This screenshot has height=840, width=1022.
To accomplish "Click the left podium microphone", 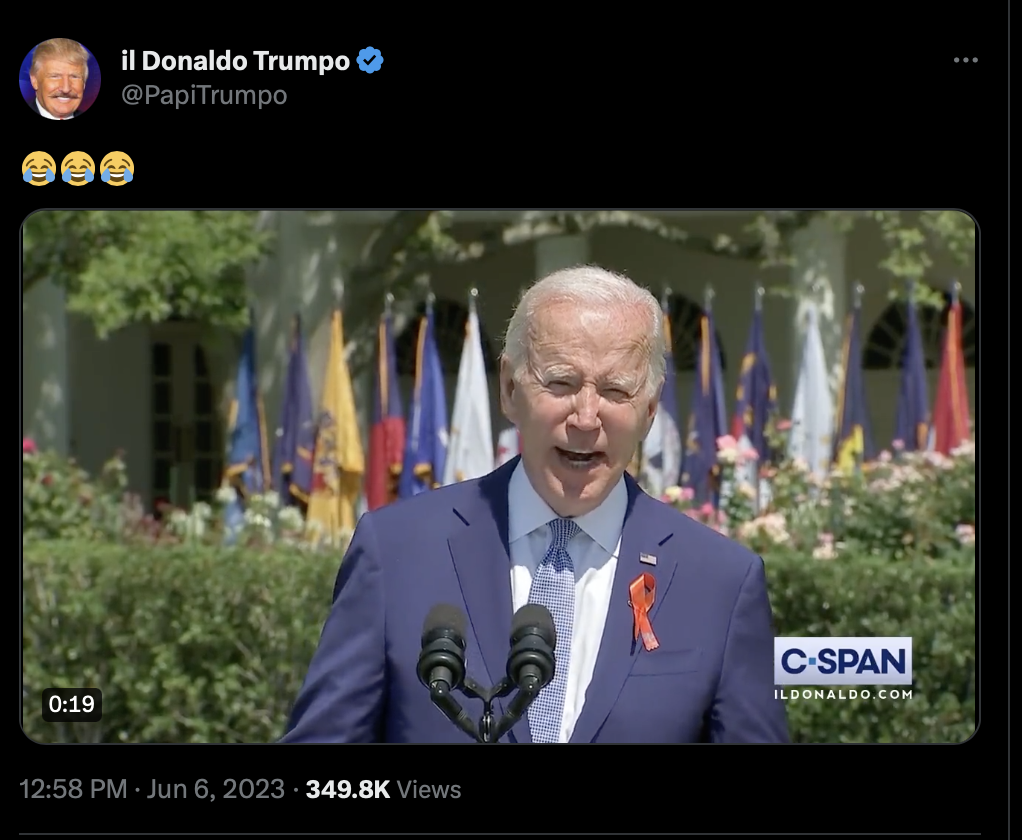I will click(443, 648).
